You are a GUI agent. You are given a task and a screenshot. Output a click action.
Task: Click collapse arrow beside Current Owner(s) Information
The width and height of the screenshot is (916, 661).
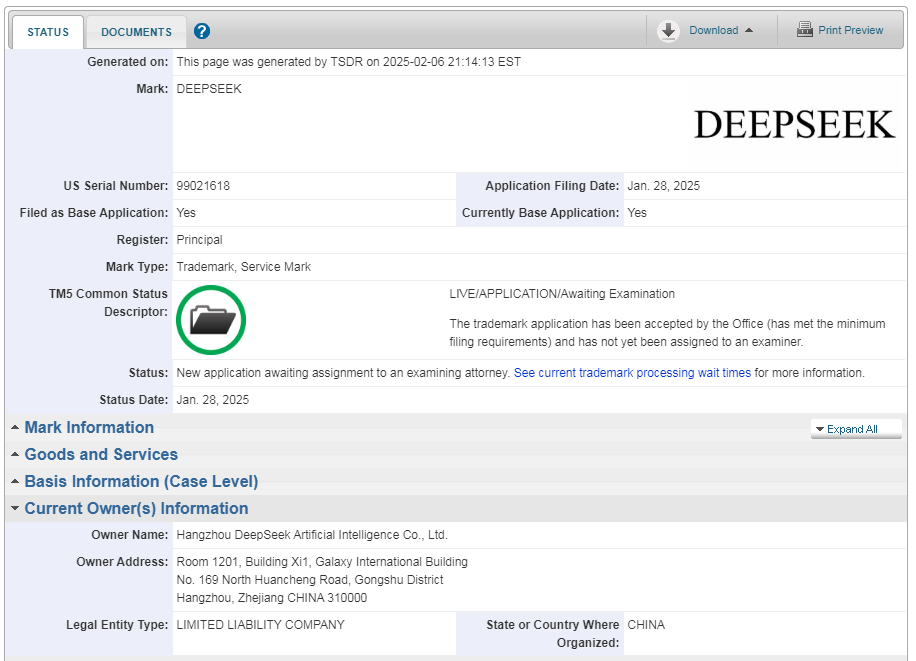tap(15, 509)
